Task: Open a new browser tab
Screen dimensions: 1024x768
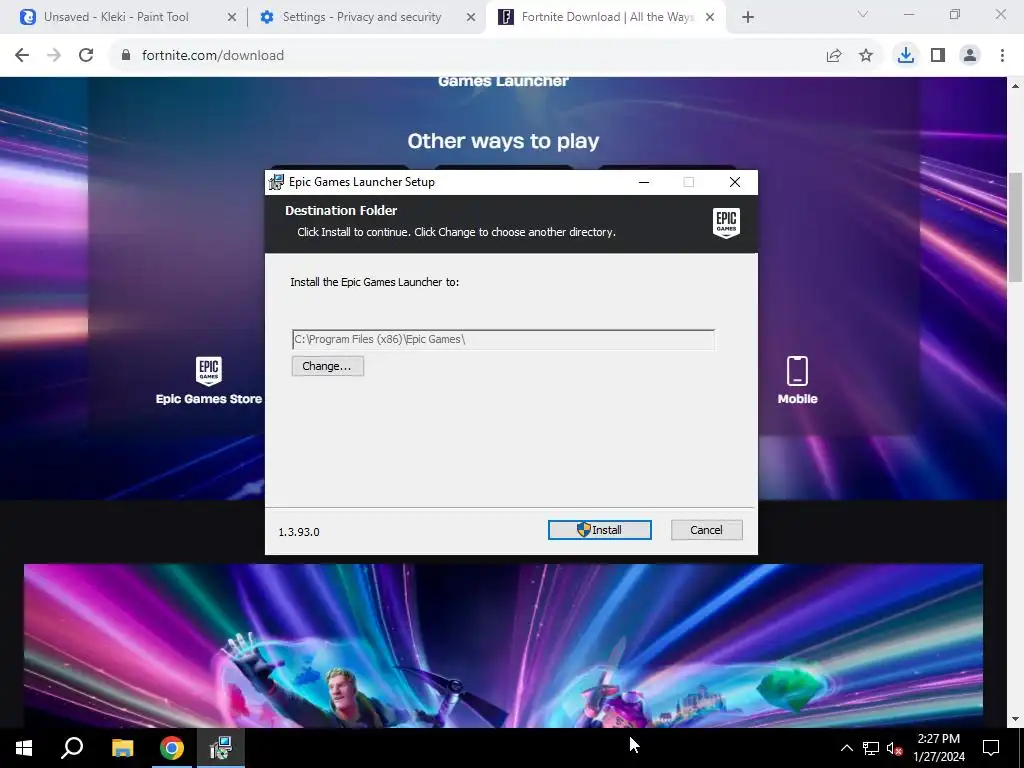Action: pos(748,18)
